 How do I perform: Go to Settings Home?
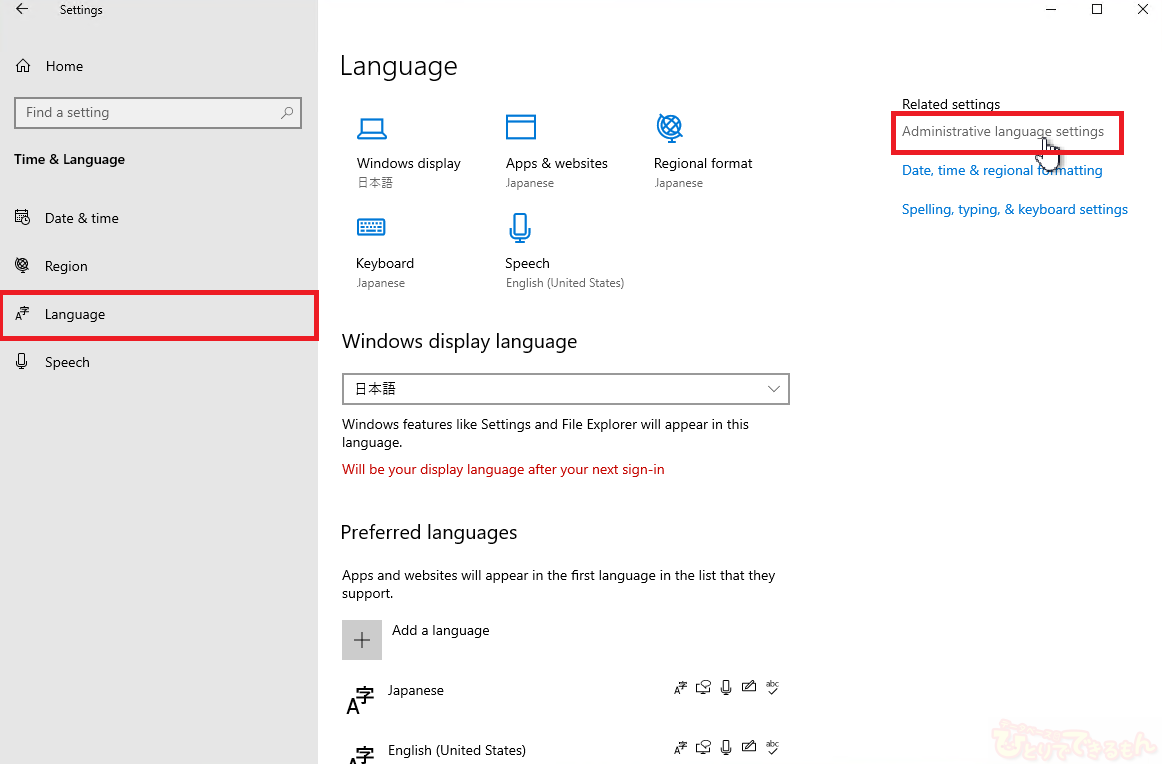tap(64, 66)
